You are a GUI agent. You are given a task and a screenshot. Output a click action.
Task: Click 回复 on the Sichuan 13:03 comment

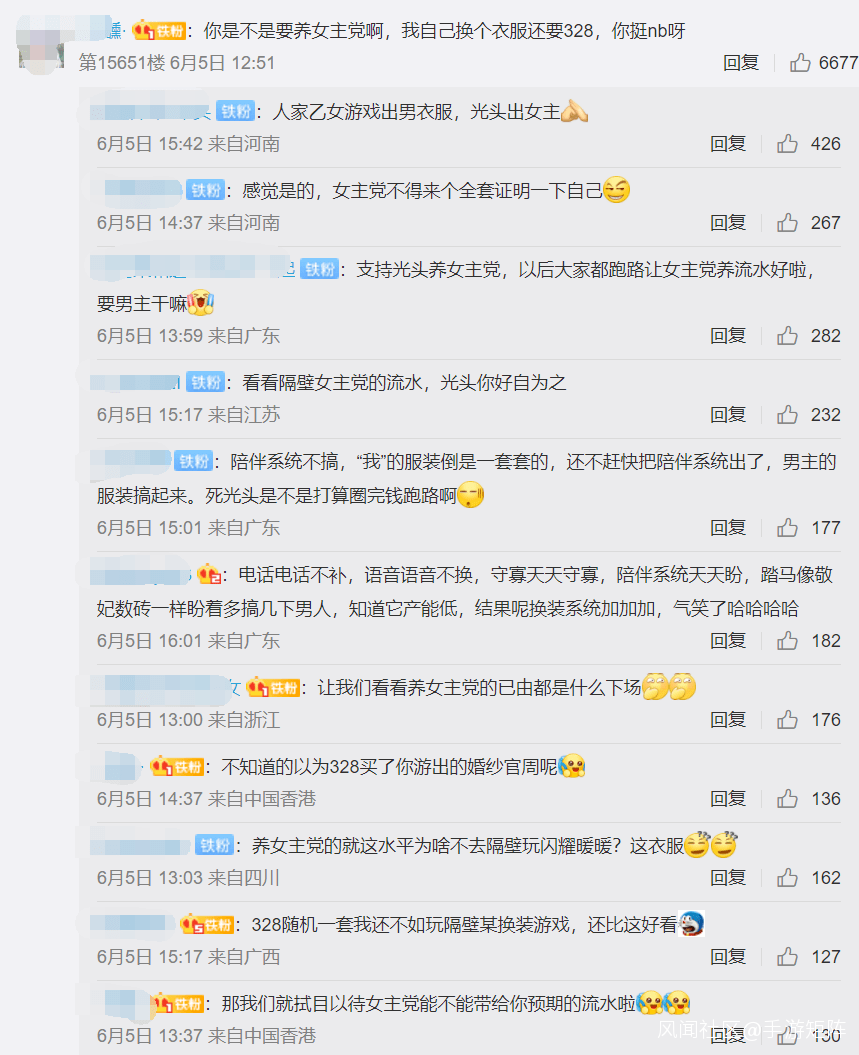tap(729, 877)
